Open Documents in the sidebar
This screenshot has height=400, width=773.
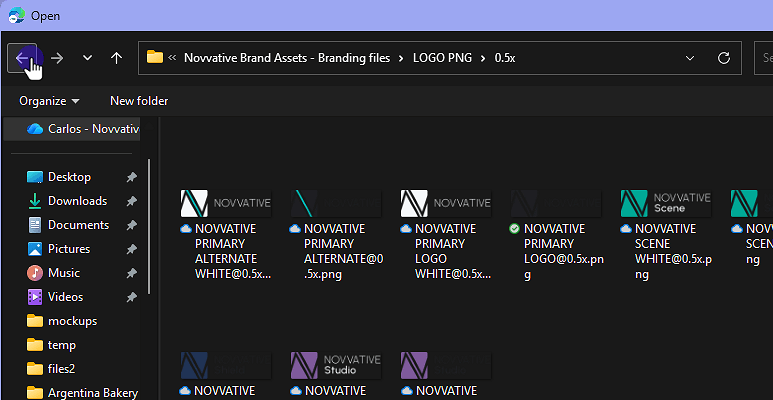point(78,225)
